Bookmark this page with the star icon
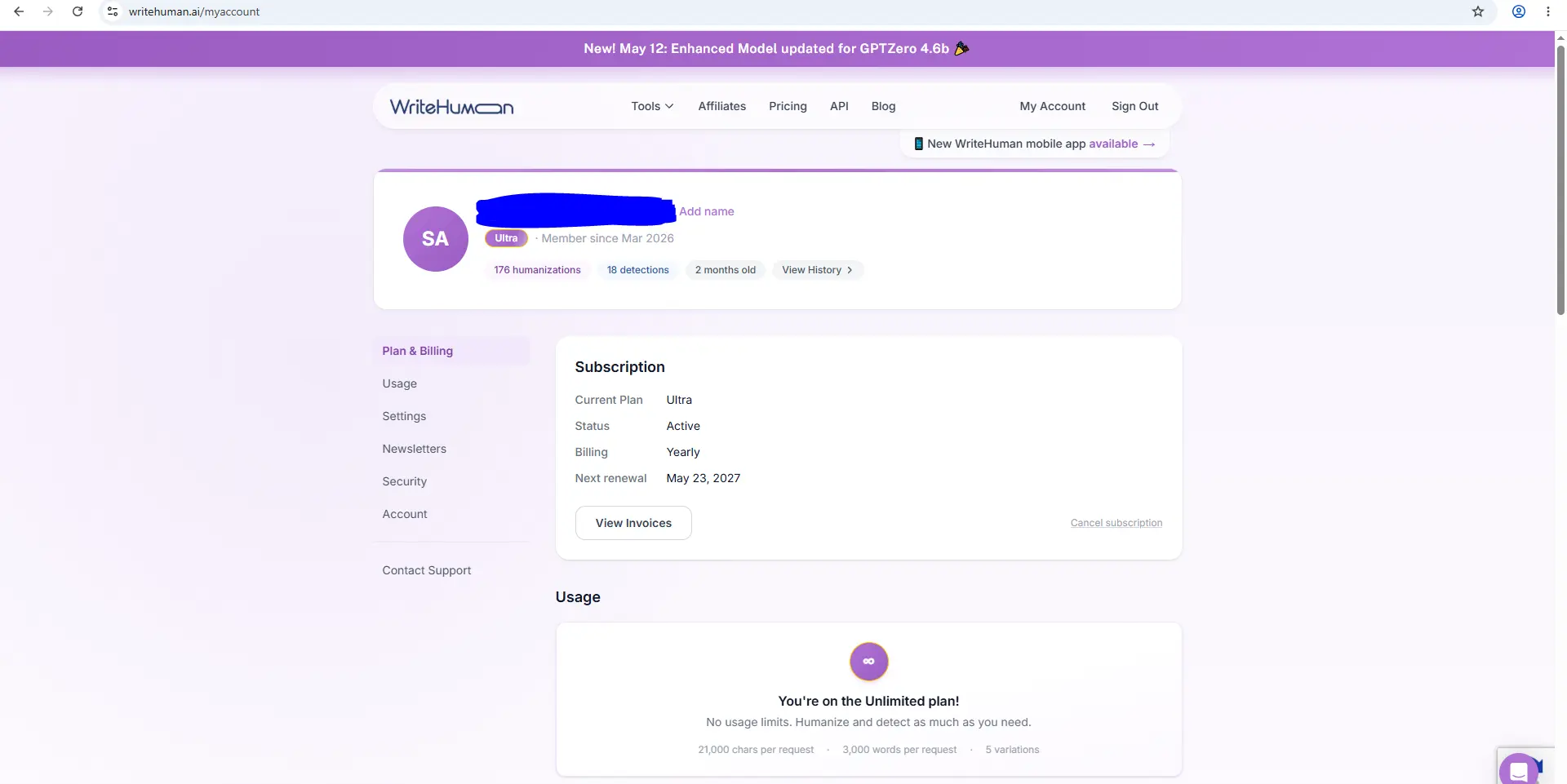This screenshot has height=784, width=1567. pos(1478,11)
